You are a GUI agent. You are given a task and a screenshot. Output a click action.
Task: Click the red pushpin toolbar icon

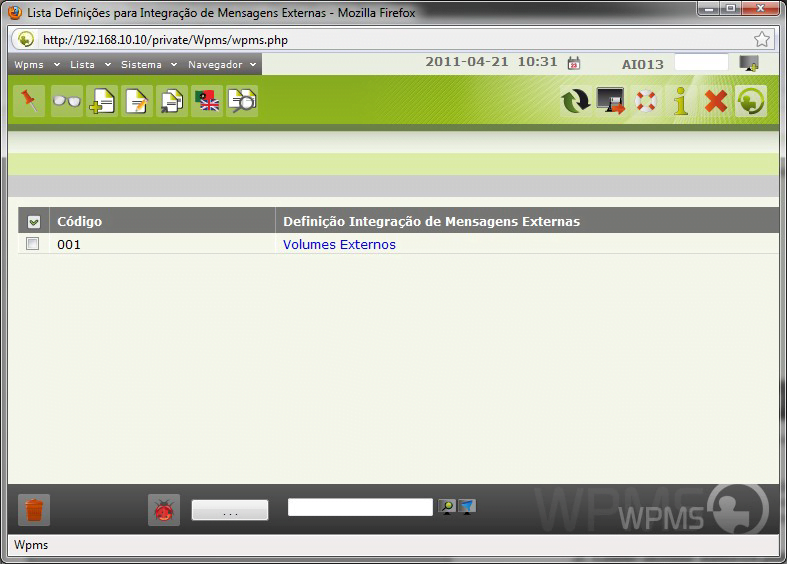click(29, 101)
